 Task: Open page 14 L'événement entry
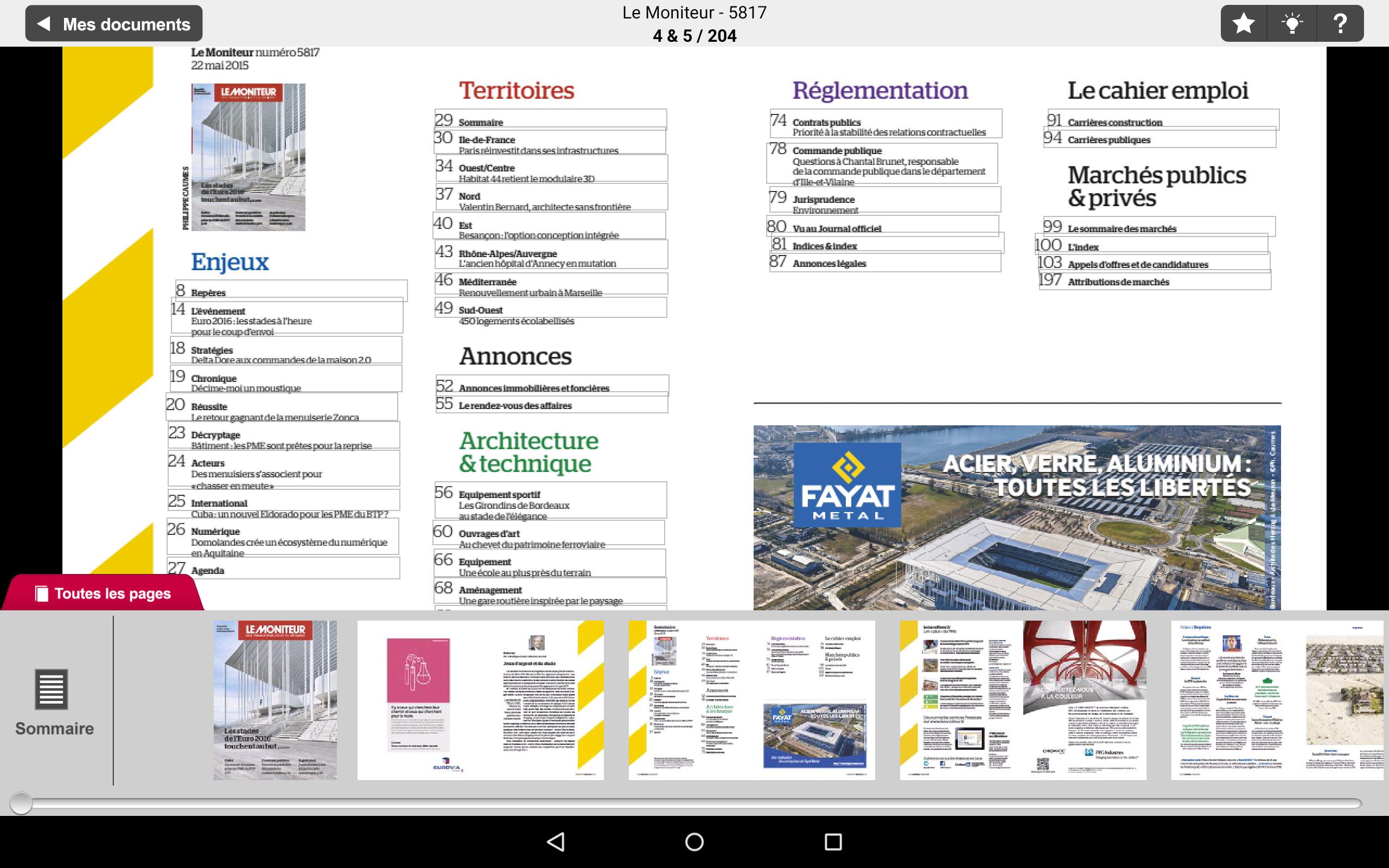tap(287, 316)
